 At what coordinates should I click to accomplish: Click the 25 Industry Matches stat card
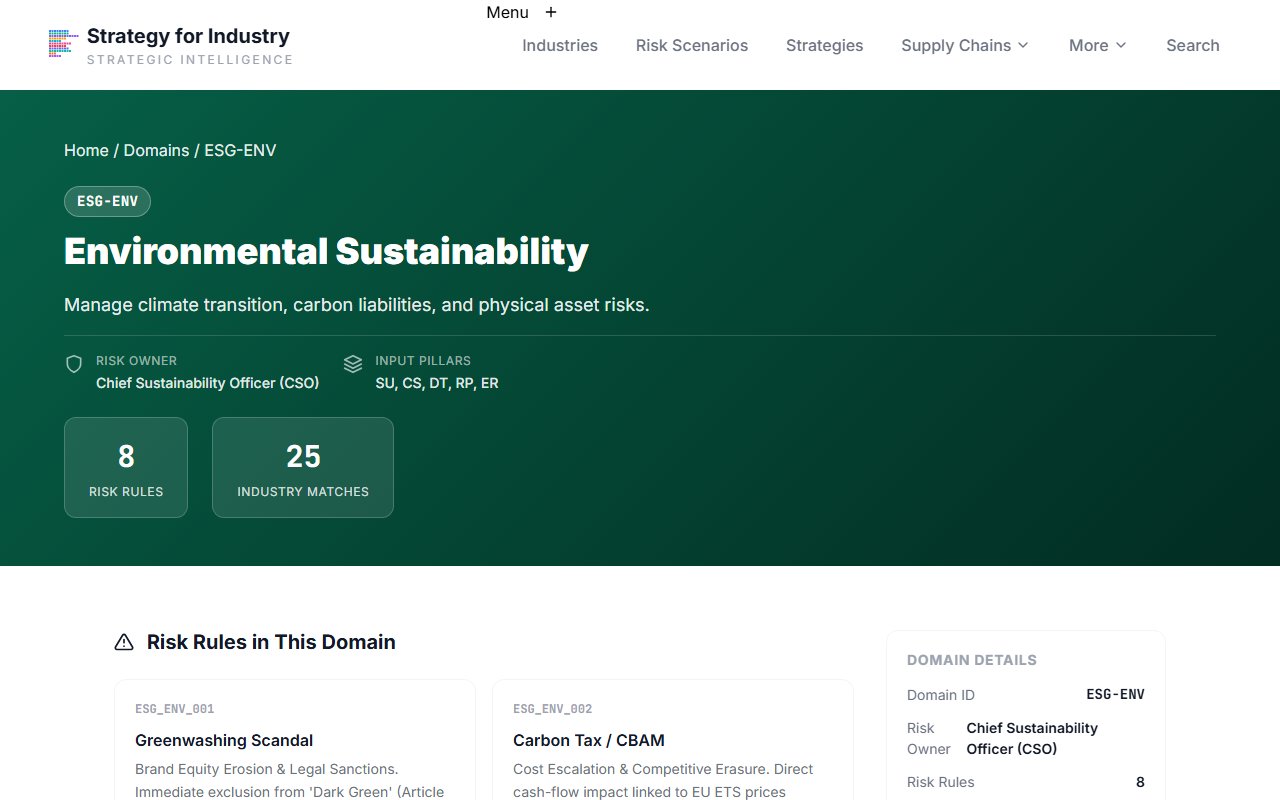(x=303, y=467)
